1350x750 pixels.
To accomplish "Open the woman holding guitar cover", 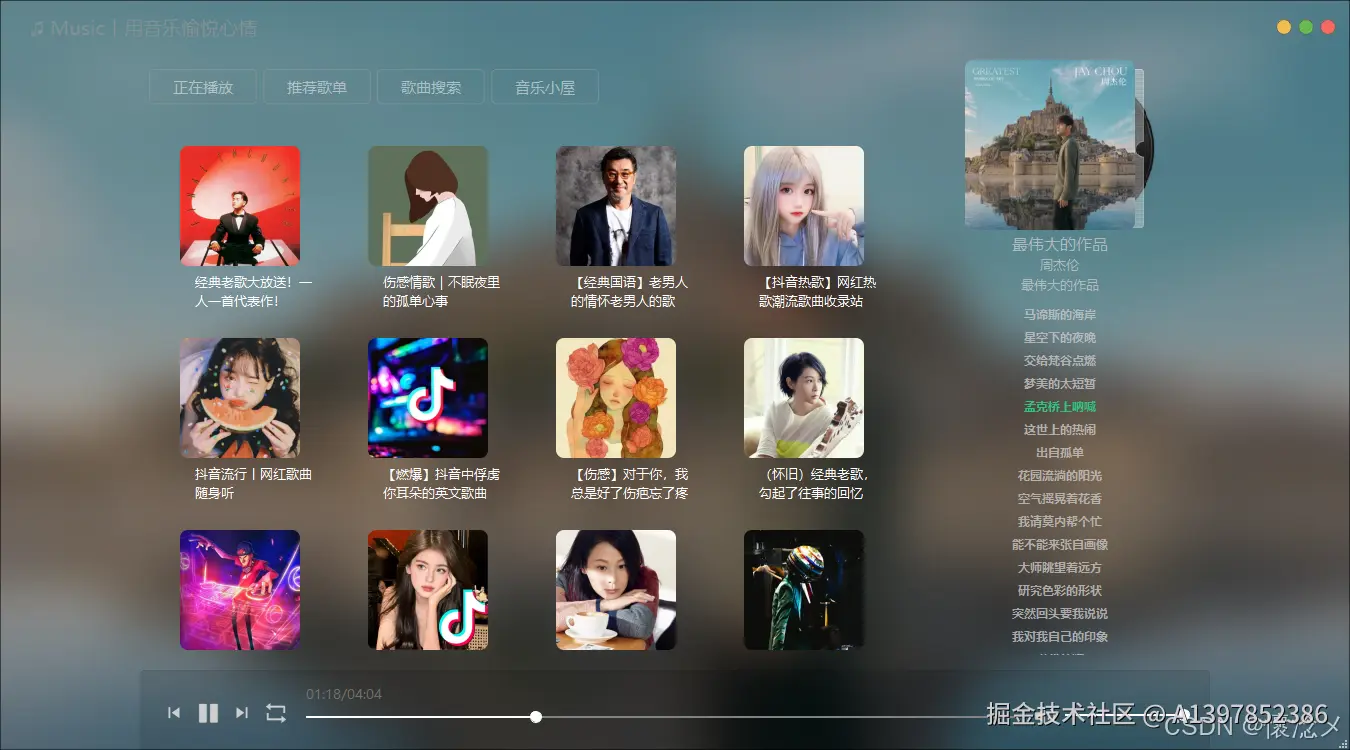I will [x=804, y=398].
